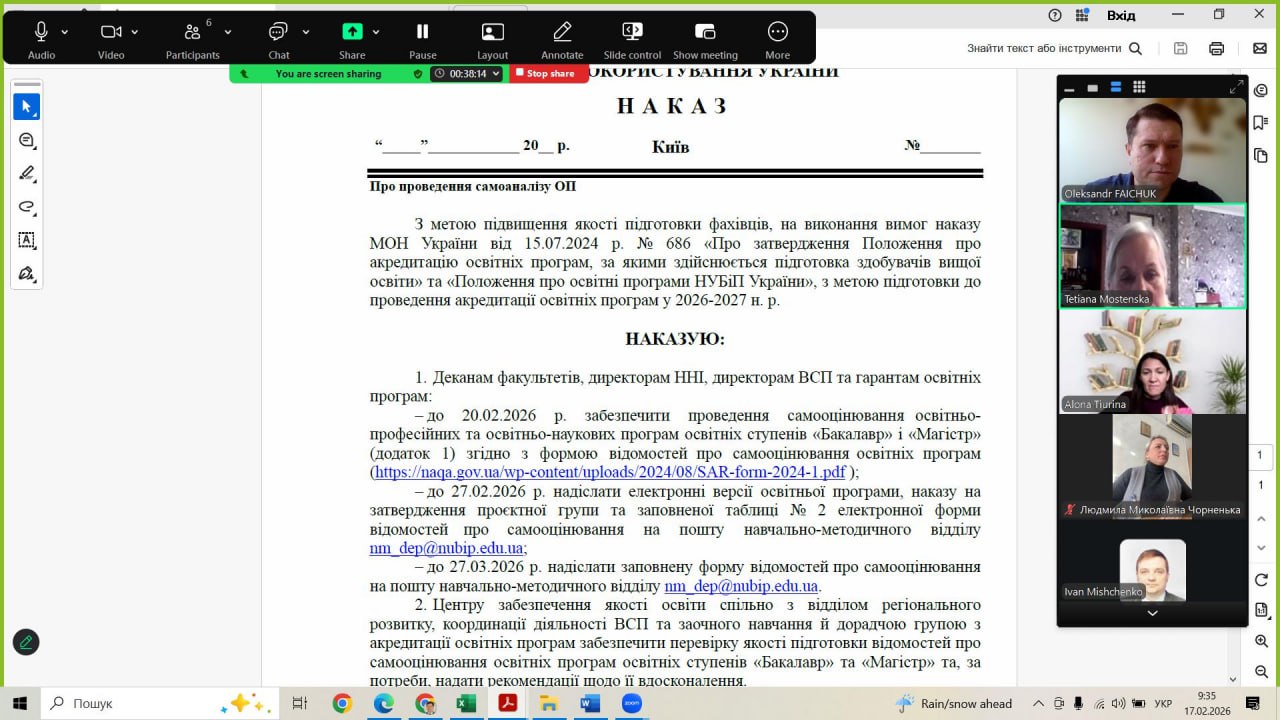This screenshot has width=1280, height=720.
Task: Select the text box selection tool
Action: [x=27, y=240]
